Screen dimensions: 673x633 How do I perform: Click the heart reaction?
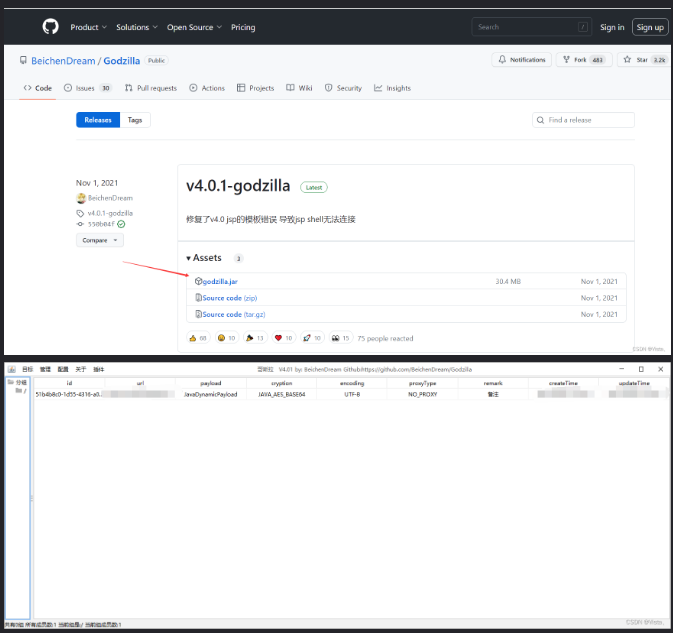point(284,338)
